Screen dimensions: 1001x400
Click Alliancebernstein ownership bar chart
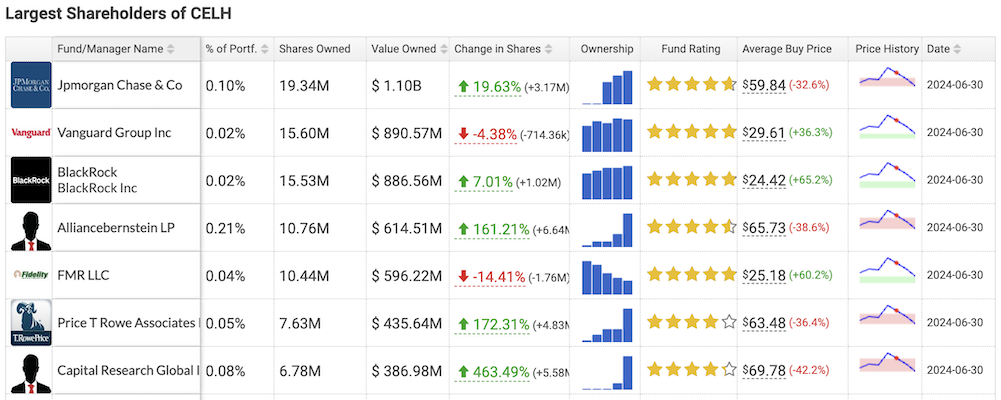click(x=607, y=230)
